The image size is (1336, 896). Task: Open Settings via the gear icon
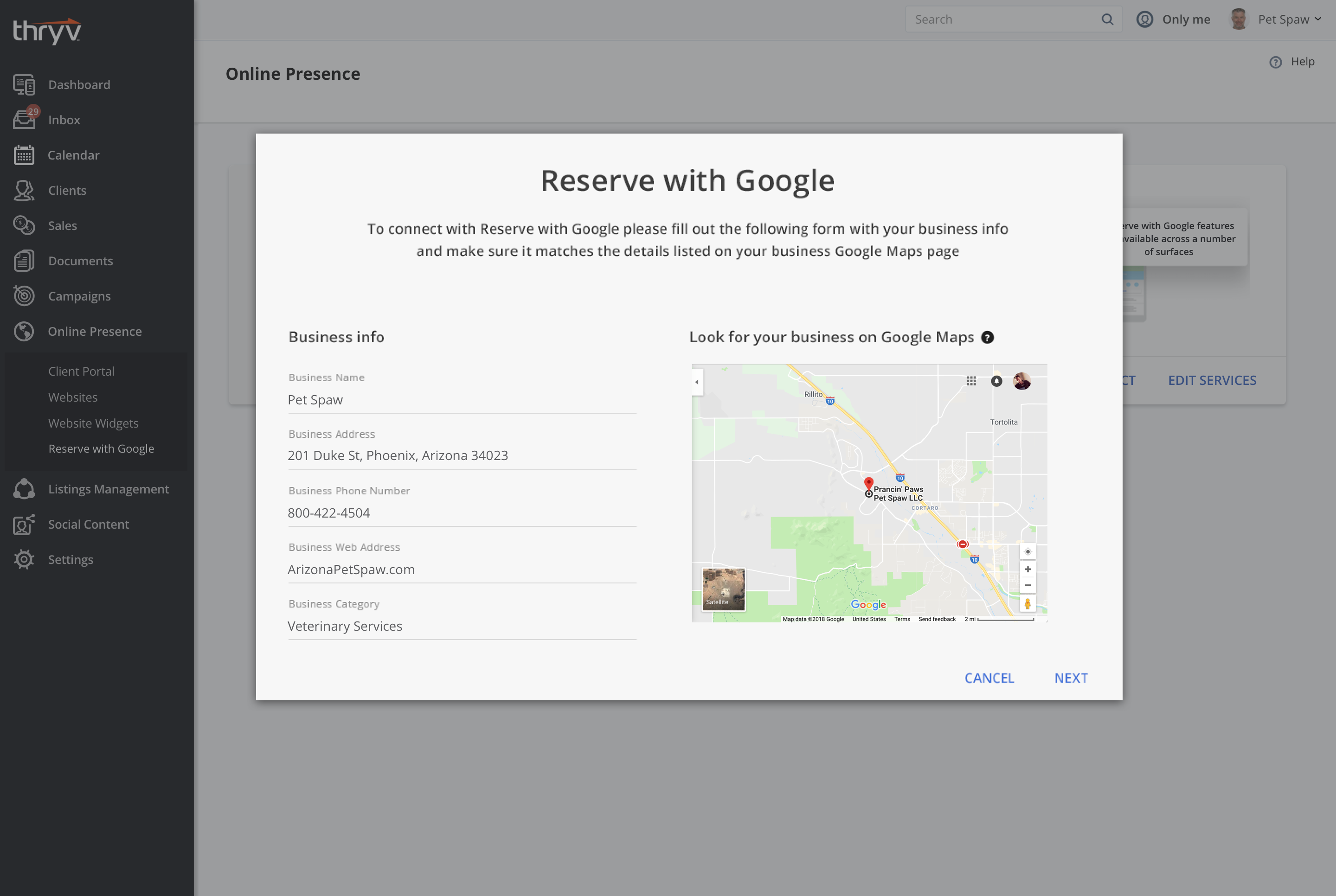click(x=24, y=559)
